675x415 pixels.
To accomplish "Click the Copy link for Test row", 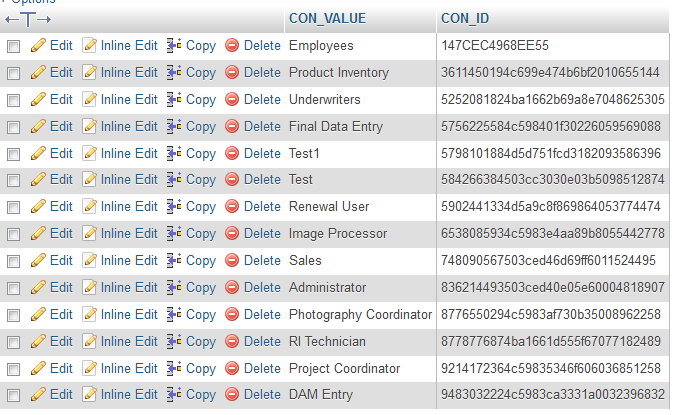I will 200,180.
